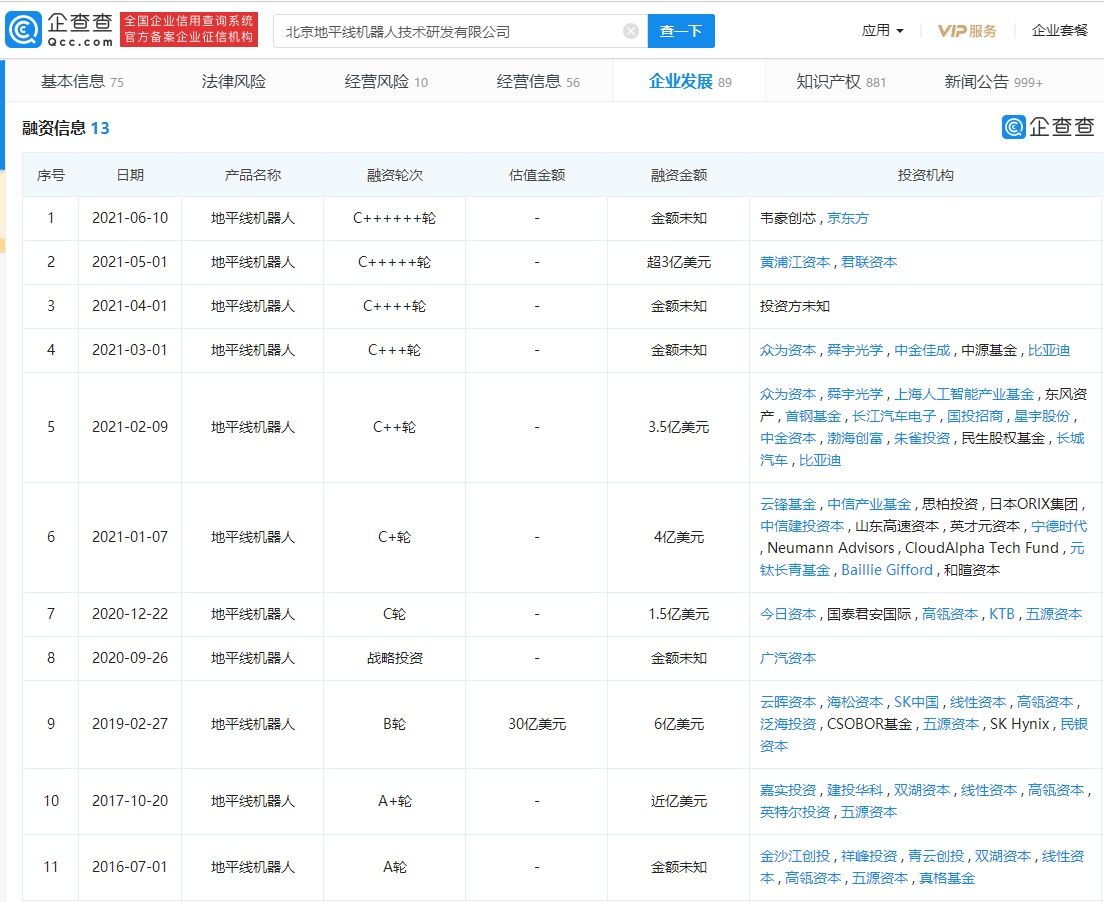Open 广汽资本 investor link
Screen dimensions: 1104x902
[788, 658]
